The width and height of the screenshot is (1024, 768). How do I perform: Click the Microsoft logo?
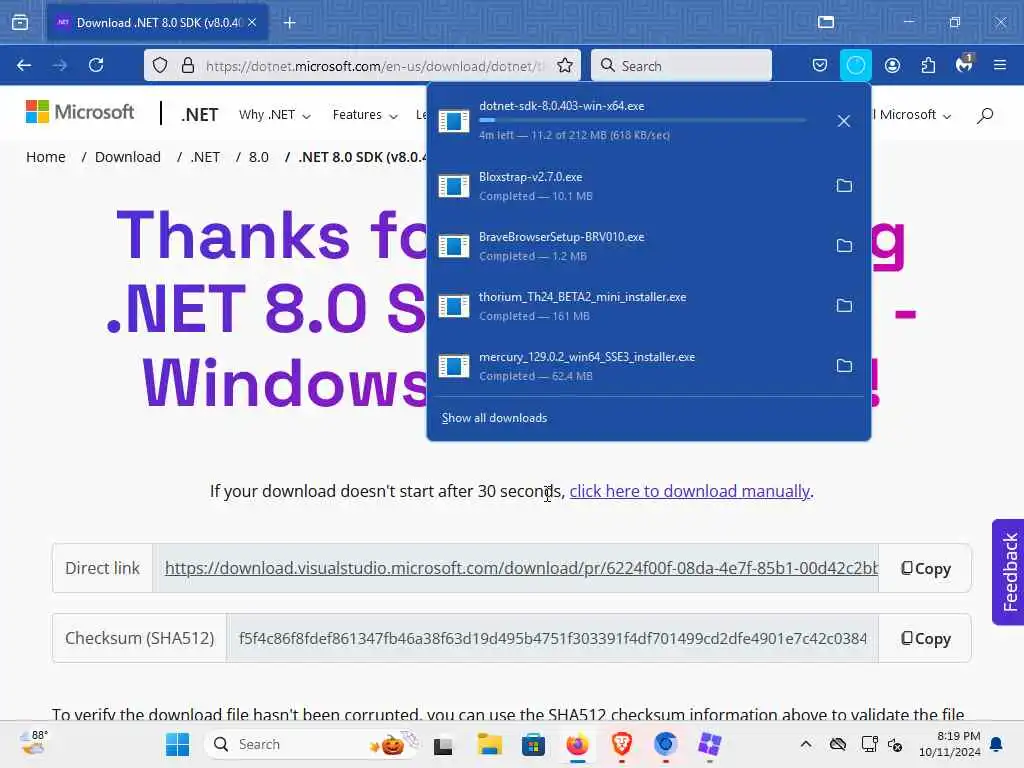click(x=80, y=112)
